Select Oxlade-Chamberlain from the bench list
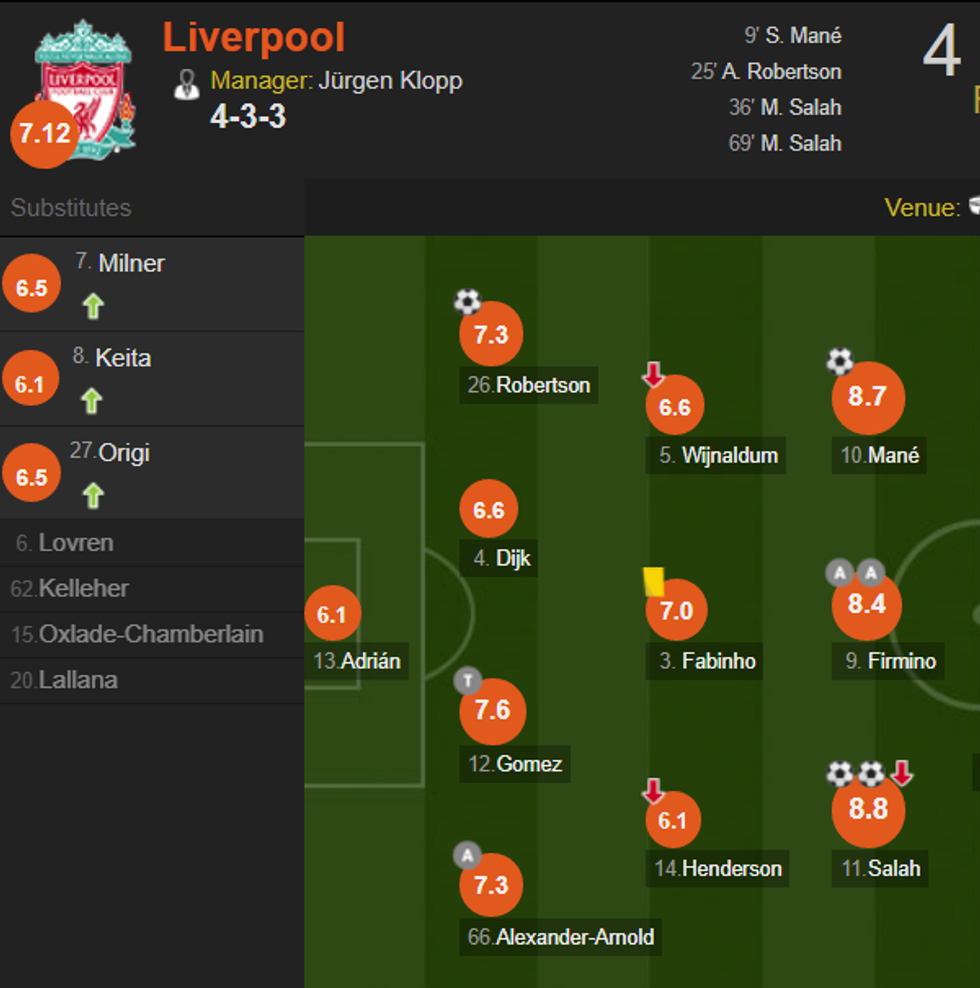Viewport: 980px width, 988px height. click(x=151, y=634)
